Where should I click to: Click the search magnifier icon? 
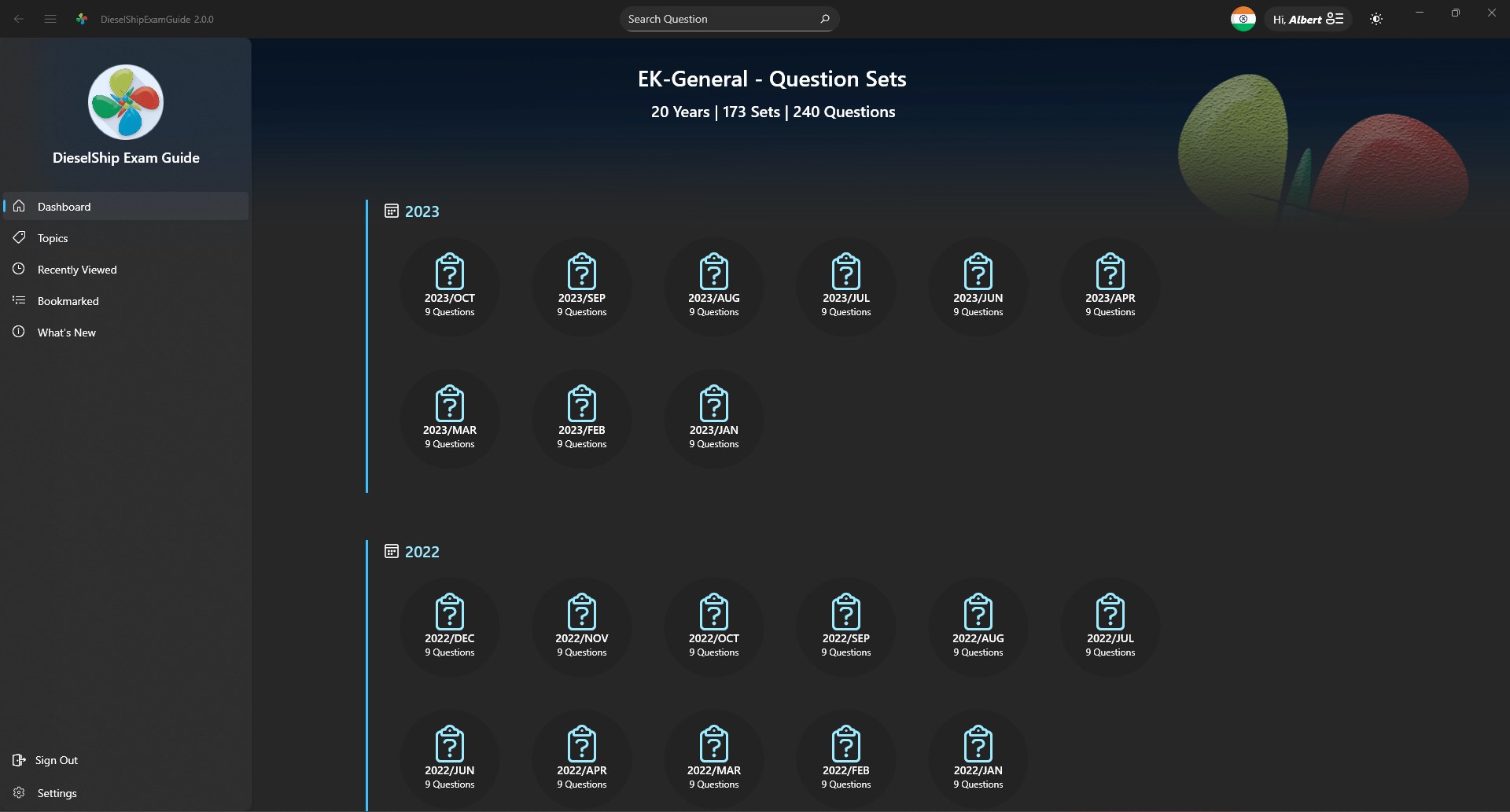(824, 19)
